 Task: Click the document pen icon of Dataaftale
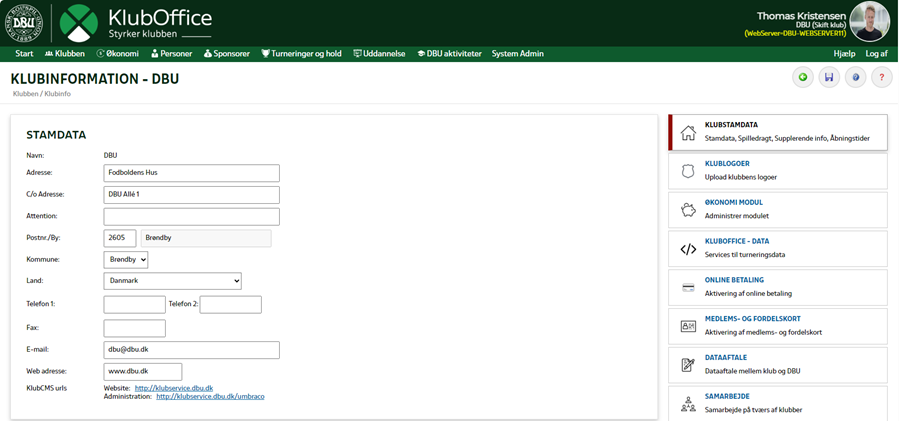[x=688, y=365]
